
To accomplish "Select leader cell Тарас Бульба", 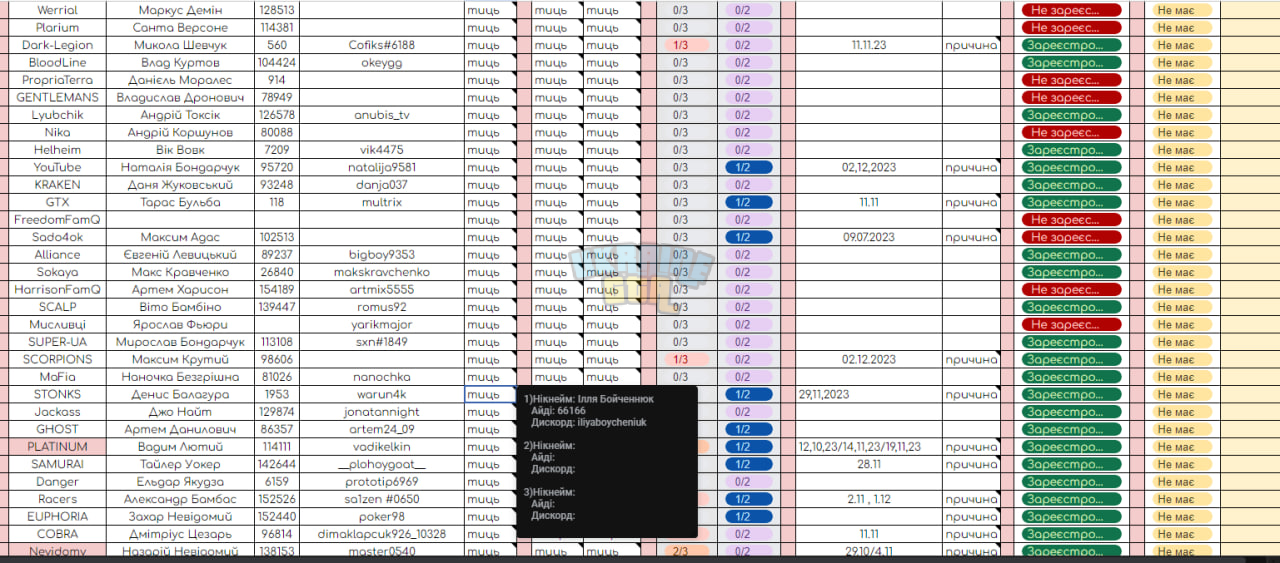I will [180, 202].
